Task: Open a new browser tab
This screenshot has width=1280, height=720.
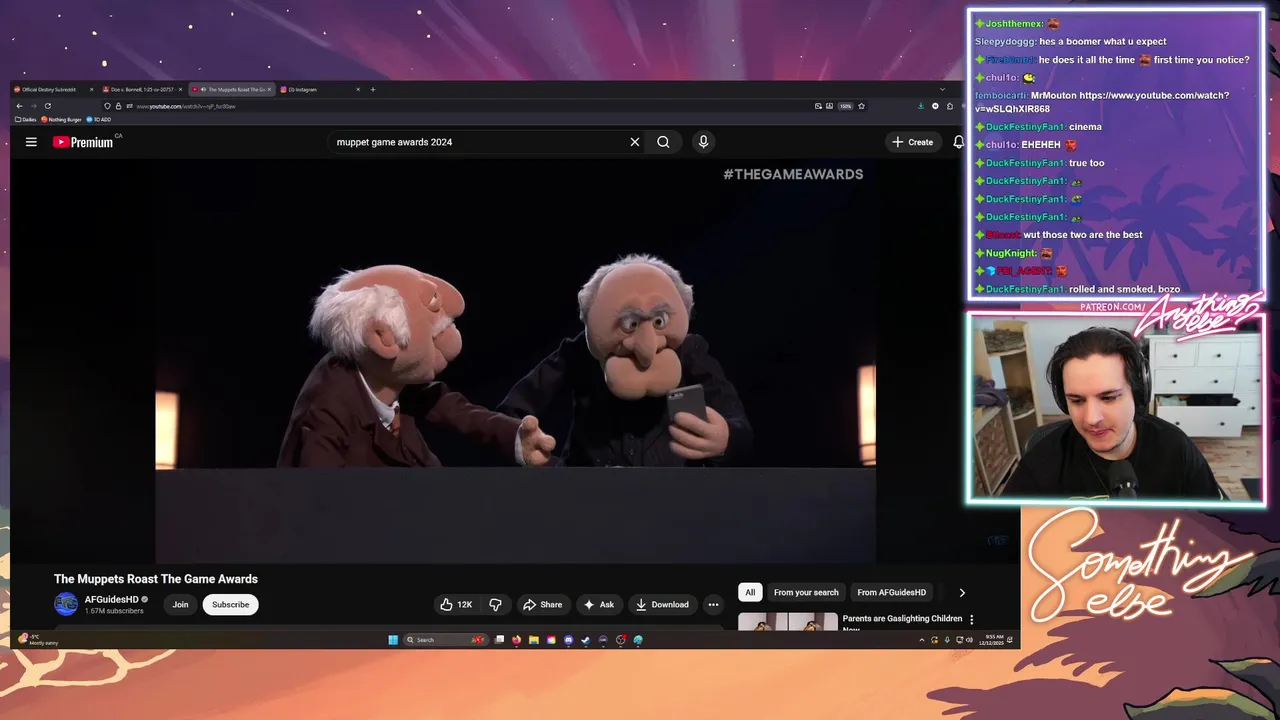Action: tap(373, 89)
